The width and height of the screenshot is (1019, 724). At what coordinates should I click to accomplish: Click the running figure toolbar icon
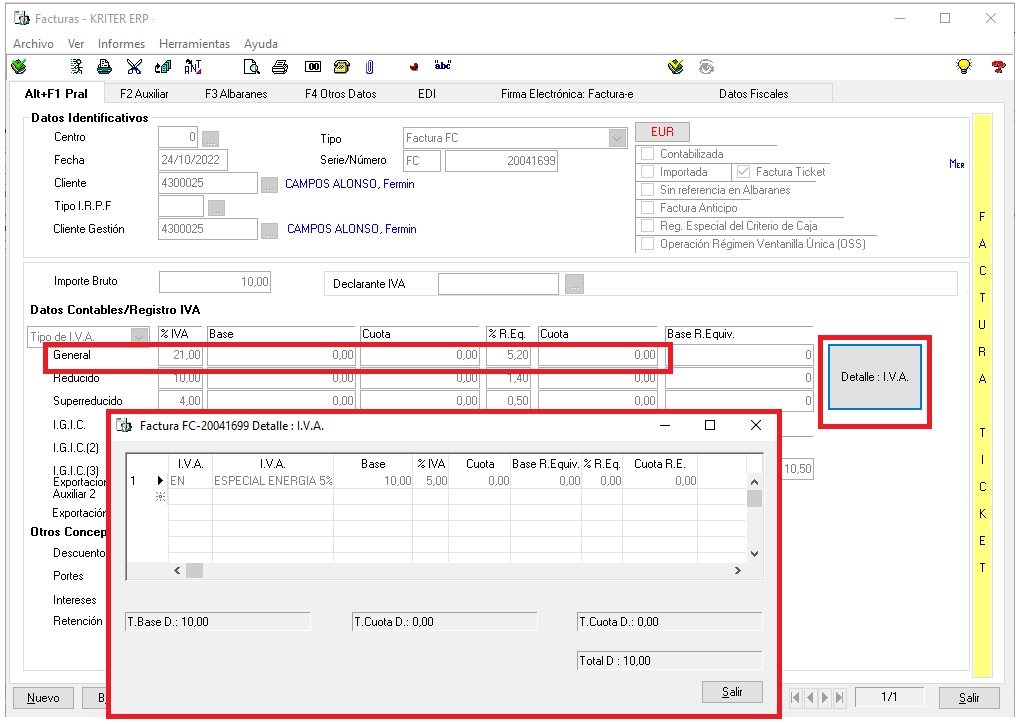[x=77, y=66]
